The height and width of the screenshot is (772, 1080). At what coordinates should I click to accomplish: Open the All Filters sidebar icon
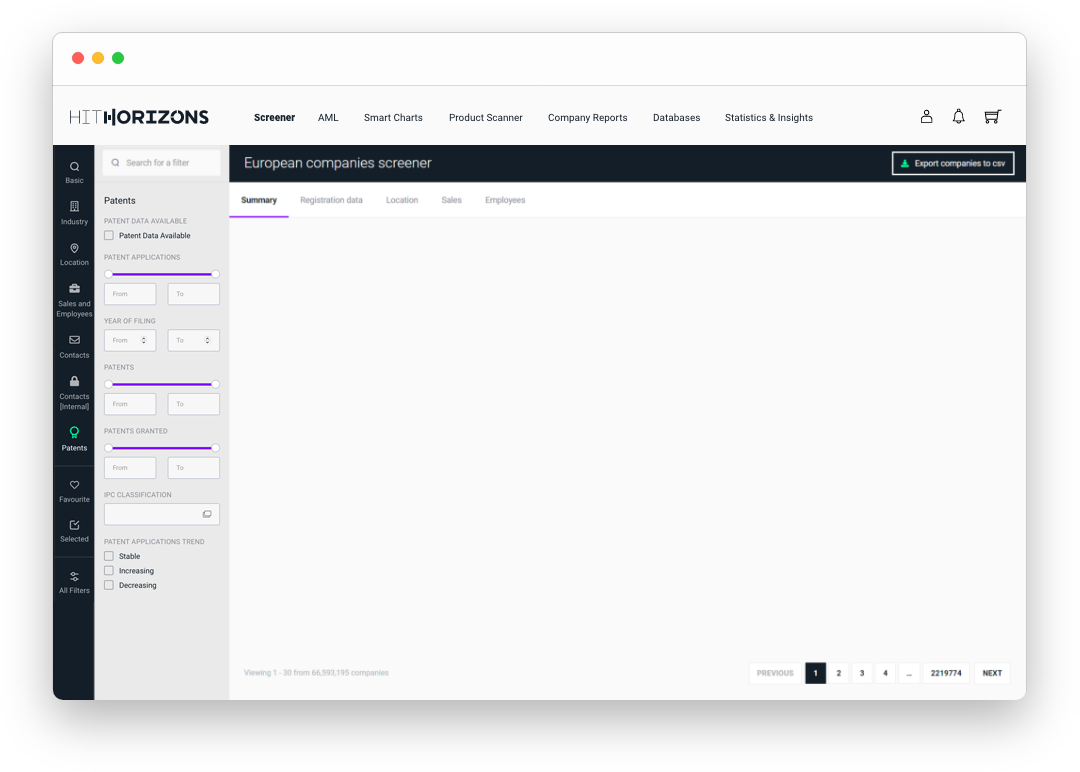[74, 583]
